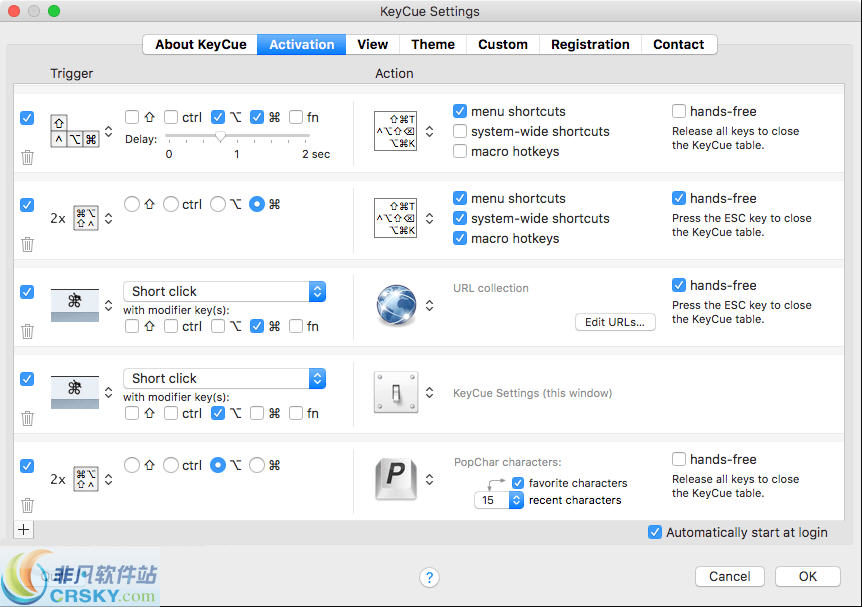Open help with the question mark button

pos(429,577)
